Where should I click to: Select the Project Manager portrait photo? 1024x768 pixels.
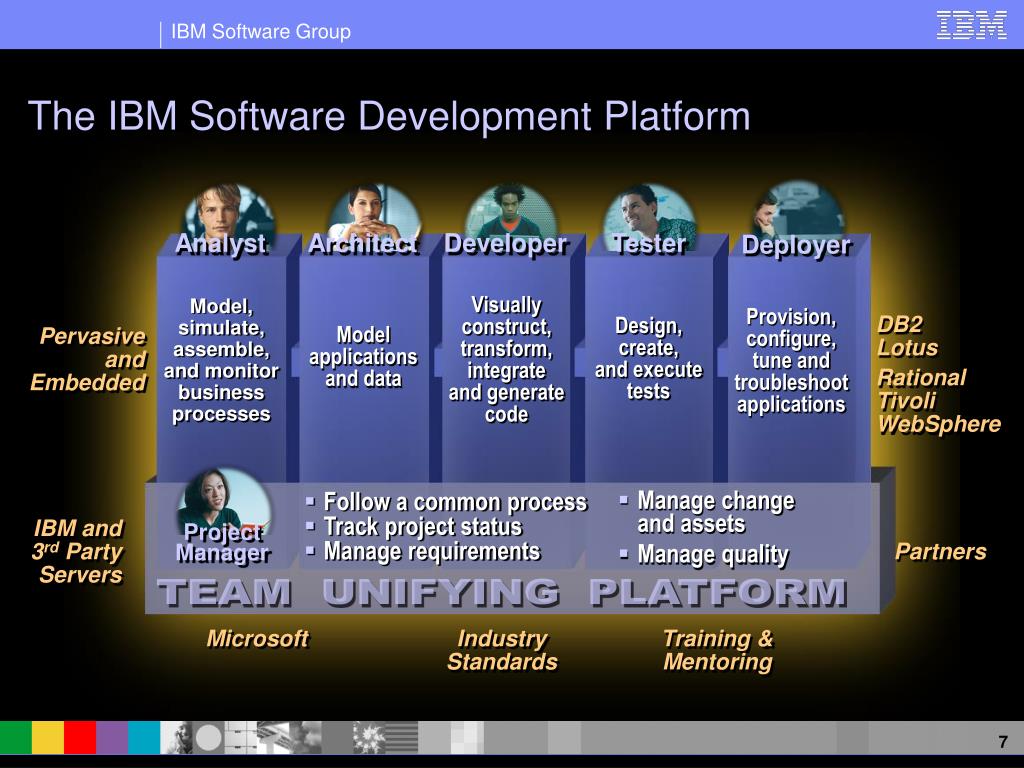[x=224, y=500]
